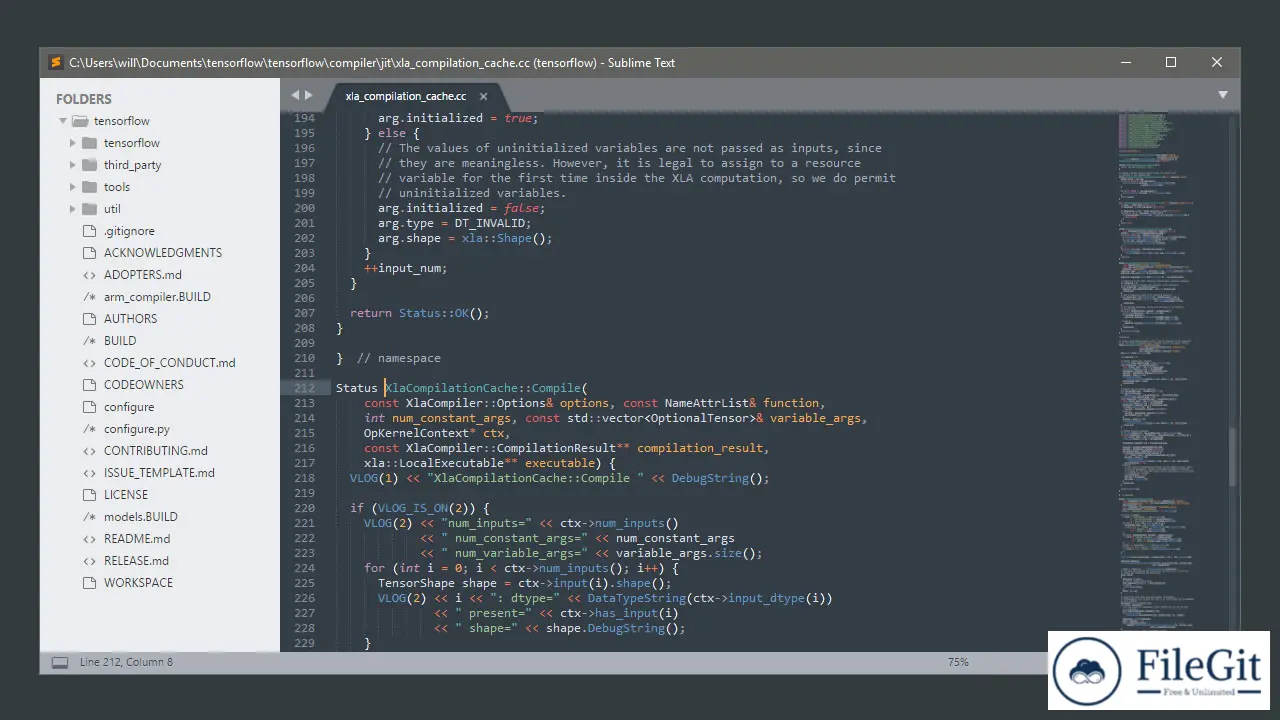Click the file icon next to LICENSE
This screenshot has width=1280, height=720.
coord(89,495)
